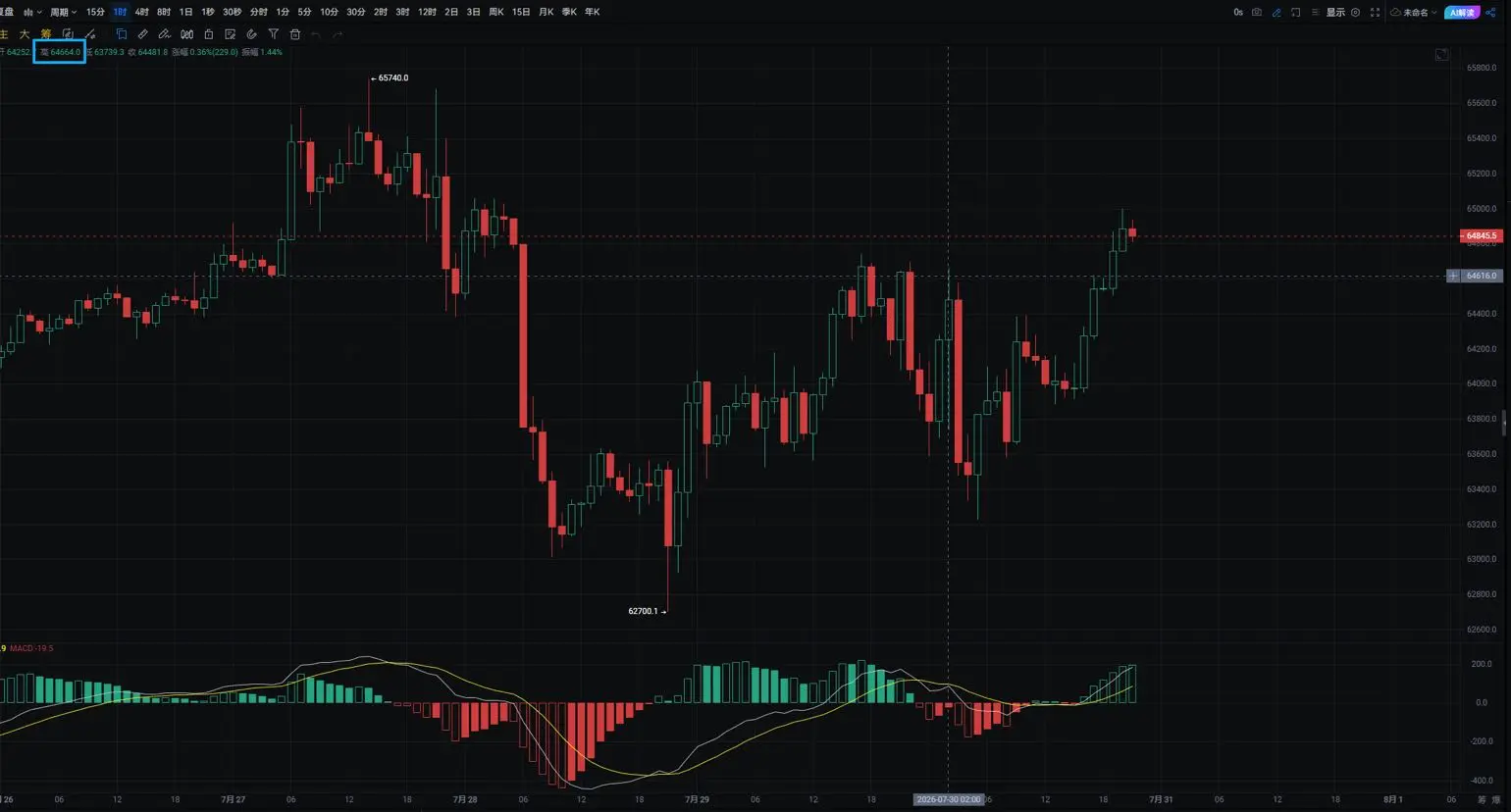
Task: Click the 2026-07-30 02:00 time marker
Action: [x=949, y=799]
